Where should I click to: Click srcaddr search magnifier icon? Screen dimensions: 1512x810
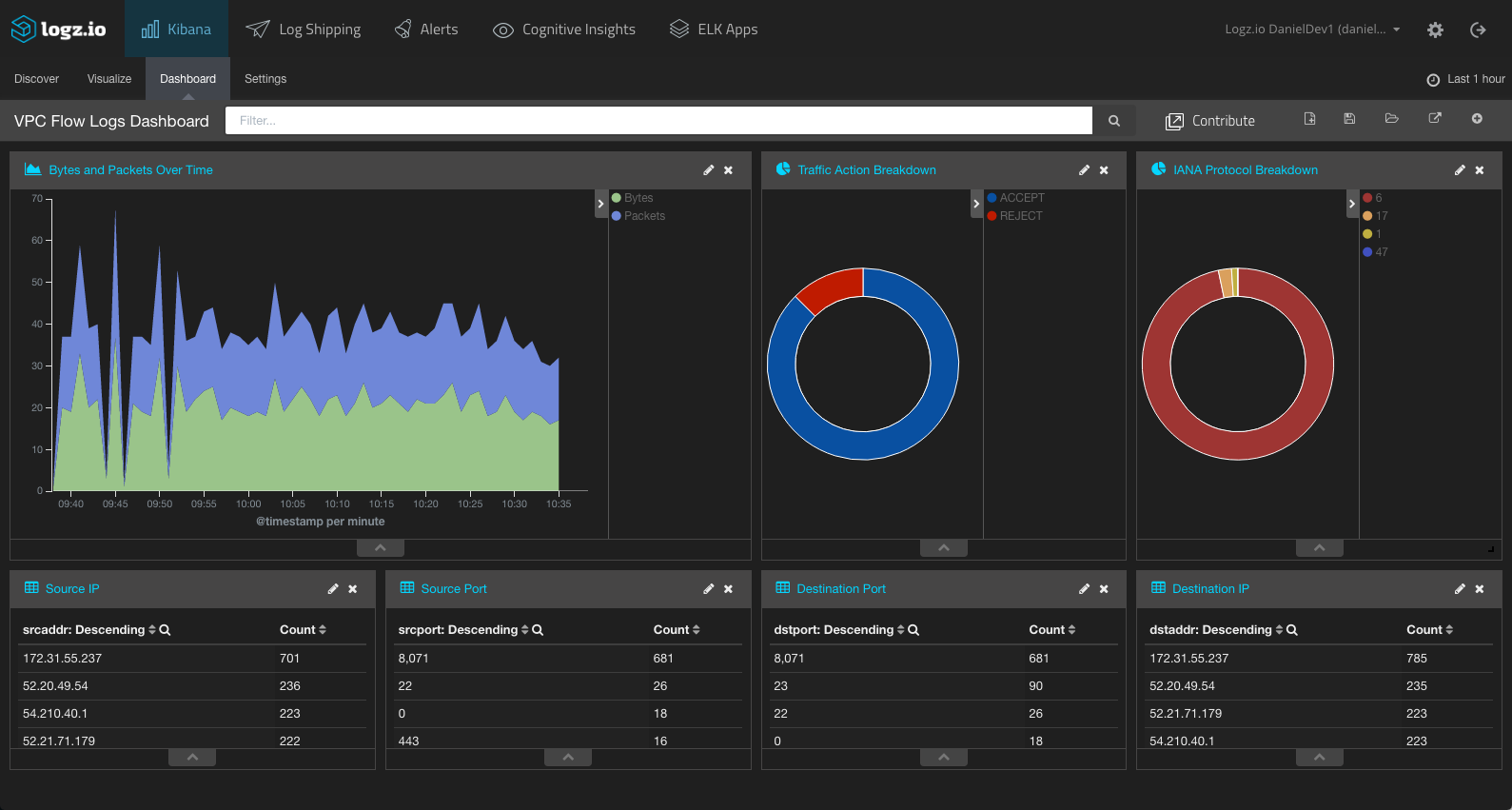click(165, 630)
